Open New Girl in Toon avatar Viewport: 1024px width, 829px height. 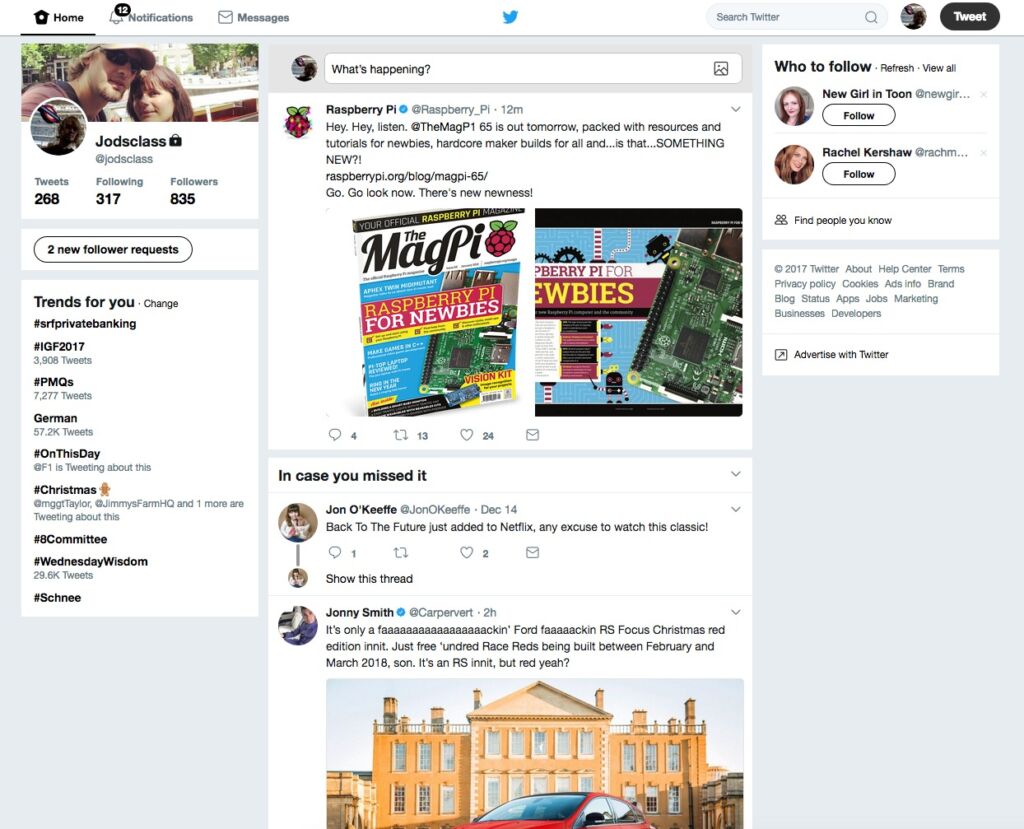(x=793, y=106)
